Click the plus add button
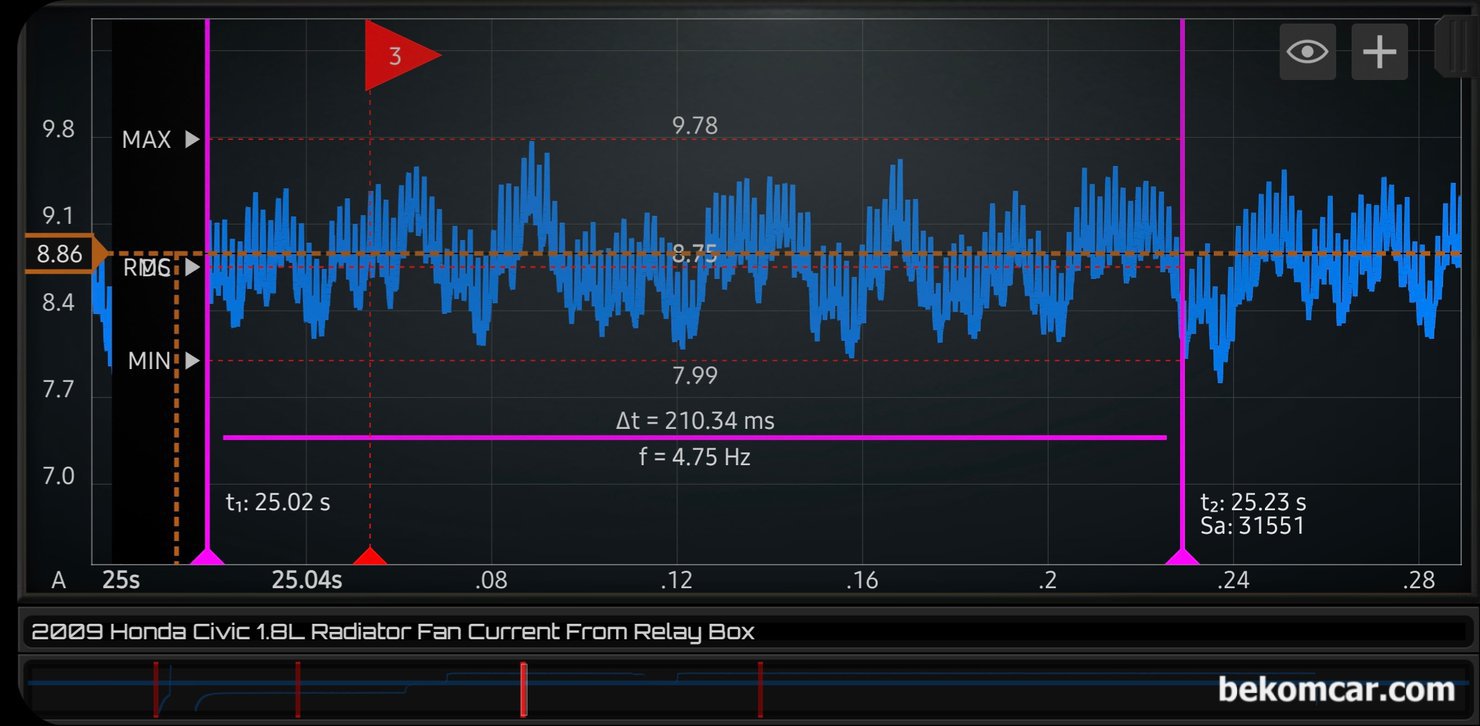Image resolution: width=1480 pixels, height=726 pixels. (1380, 51)
